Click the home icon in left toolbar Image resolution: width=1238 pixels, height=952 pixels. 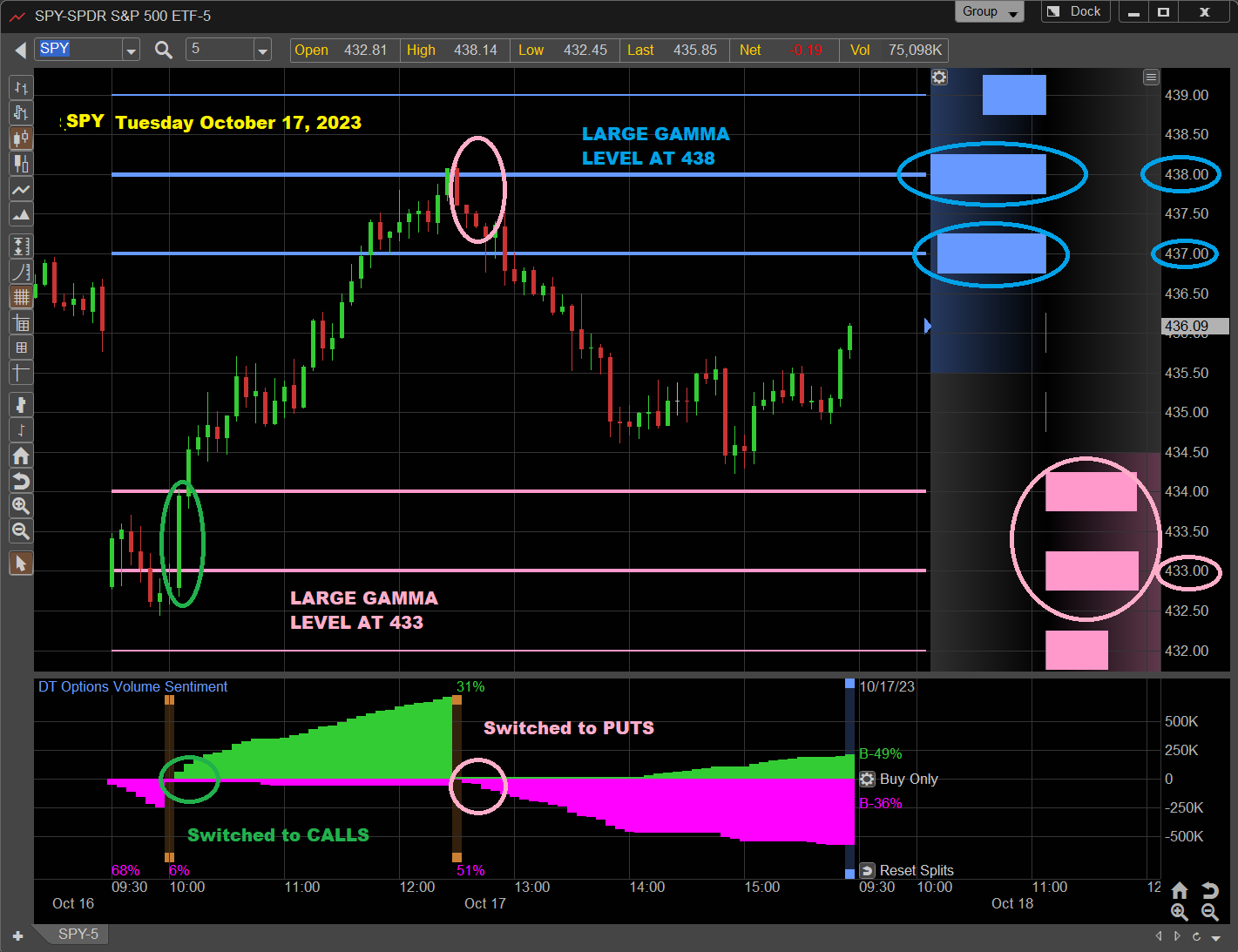pos(21,456)
